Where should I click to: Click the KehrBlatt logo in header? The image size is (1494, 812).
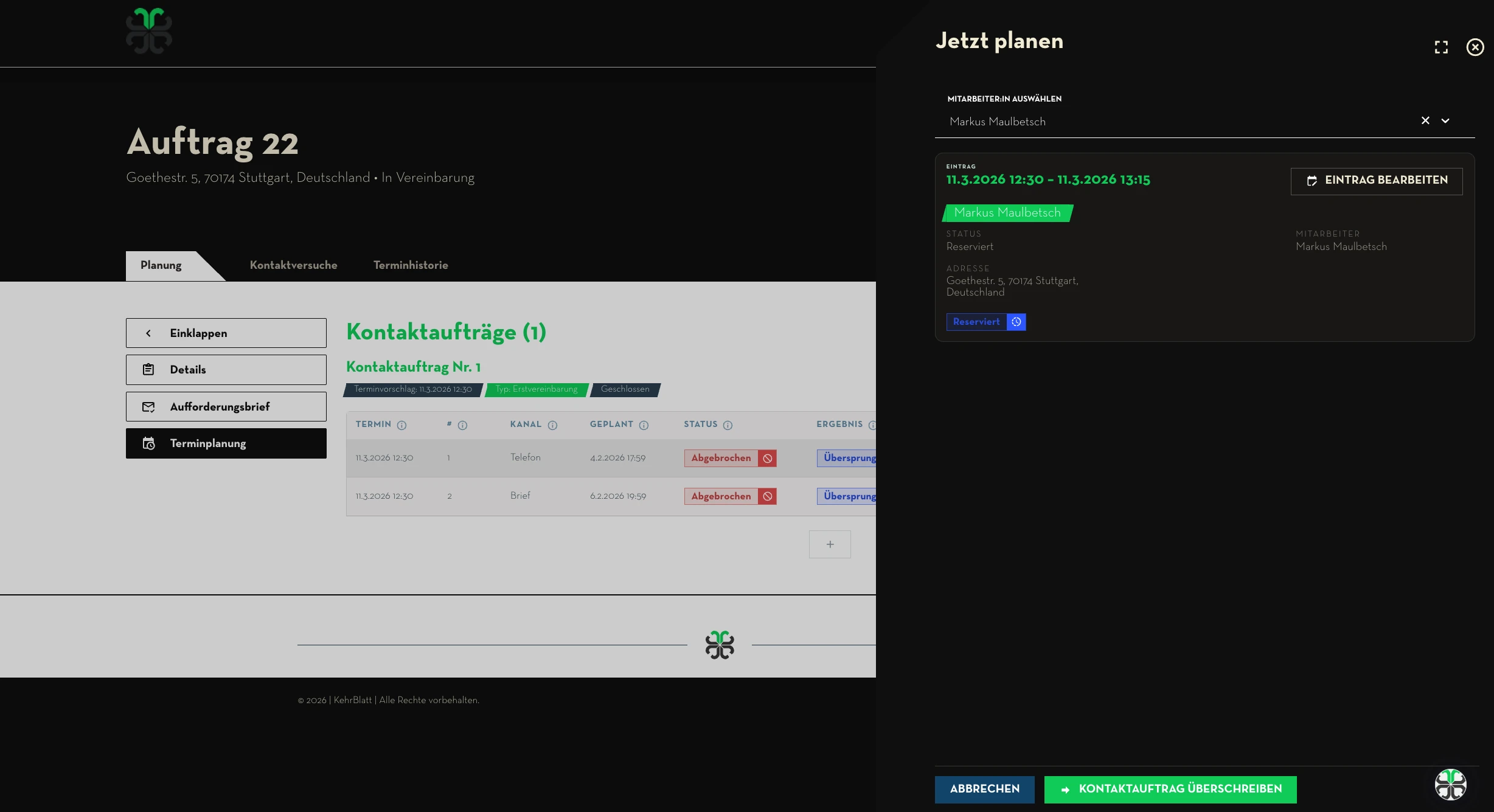pyautogui.click(x=149, y=31)
